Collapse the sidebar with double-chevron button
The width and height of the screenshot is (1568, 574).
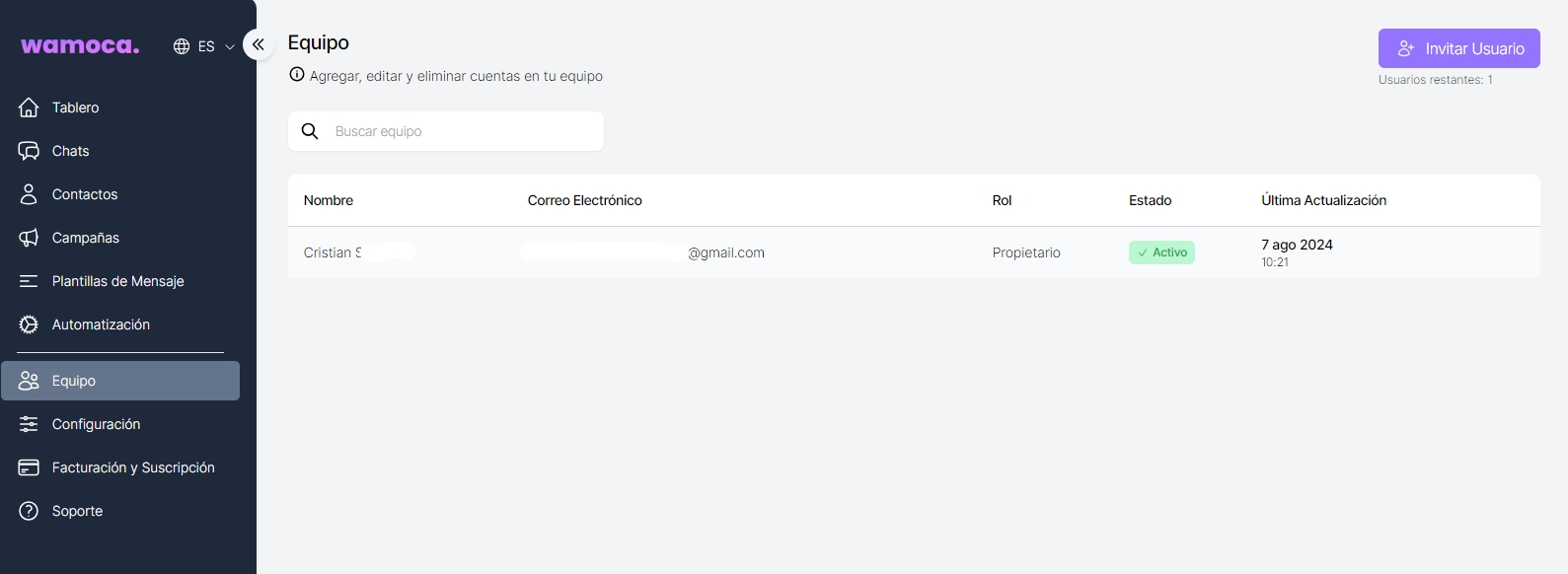259,44
